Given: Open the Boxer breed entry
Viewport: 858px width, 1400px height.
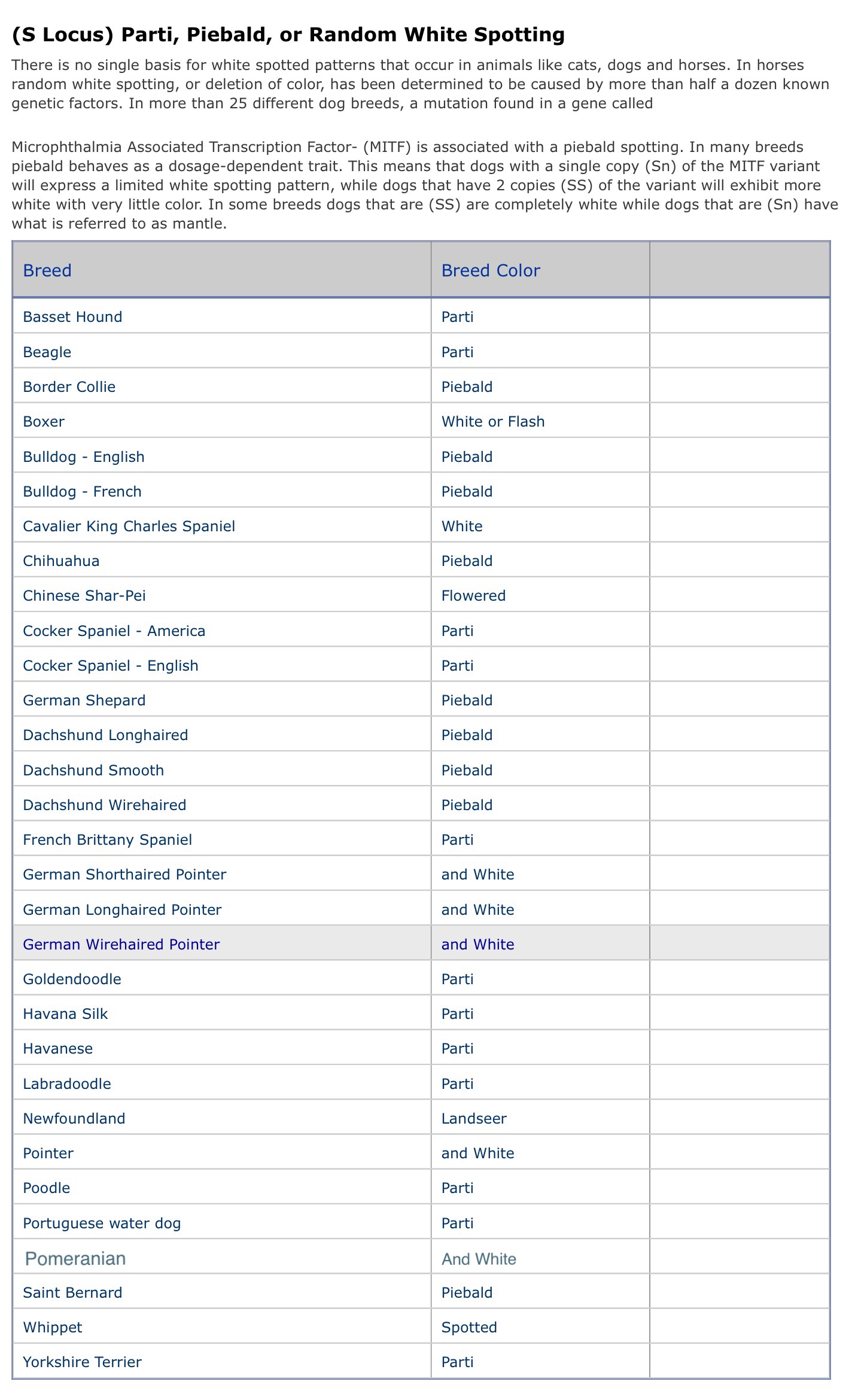Looking at the screenshot, I should [44, 421].
